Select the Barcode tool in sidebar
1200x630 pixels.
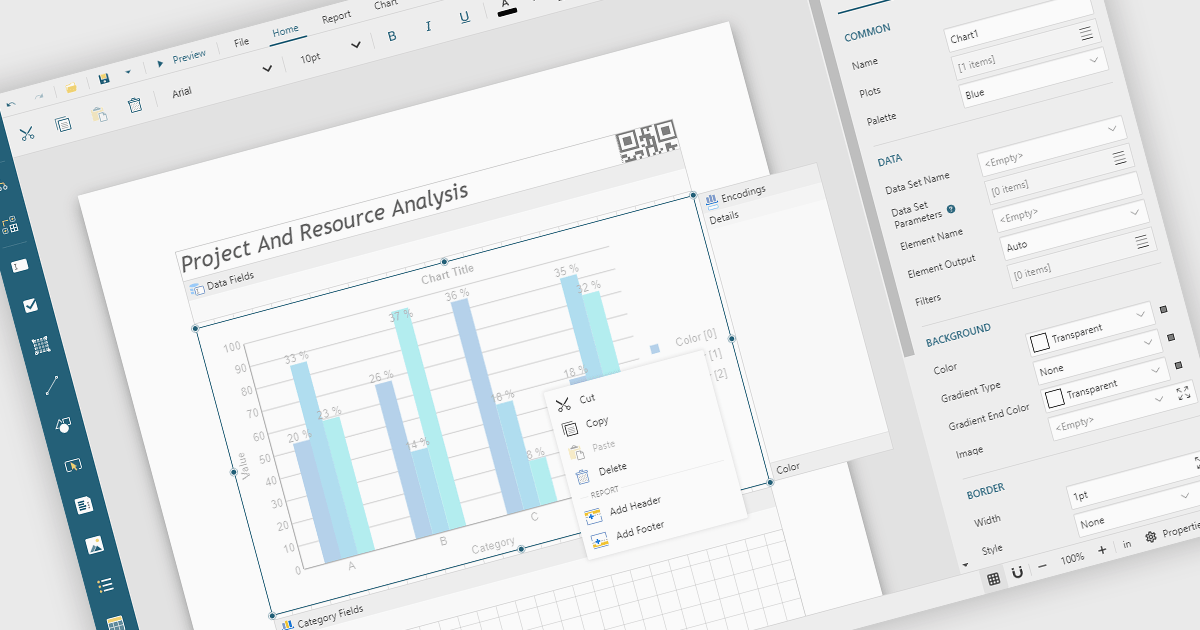(41, 346)
